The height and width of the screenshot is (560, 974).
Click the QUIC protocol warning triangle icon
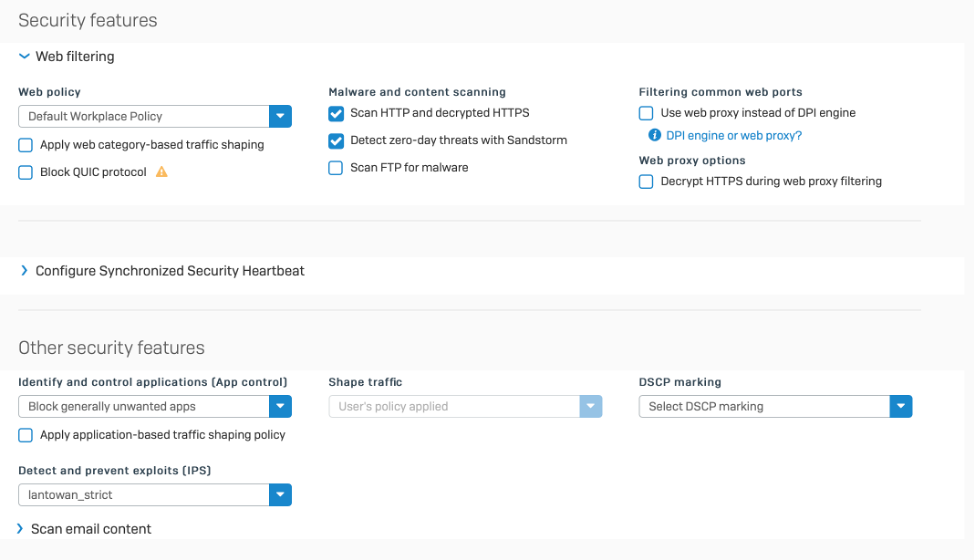pos(161,172)
